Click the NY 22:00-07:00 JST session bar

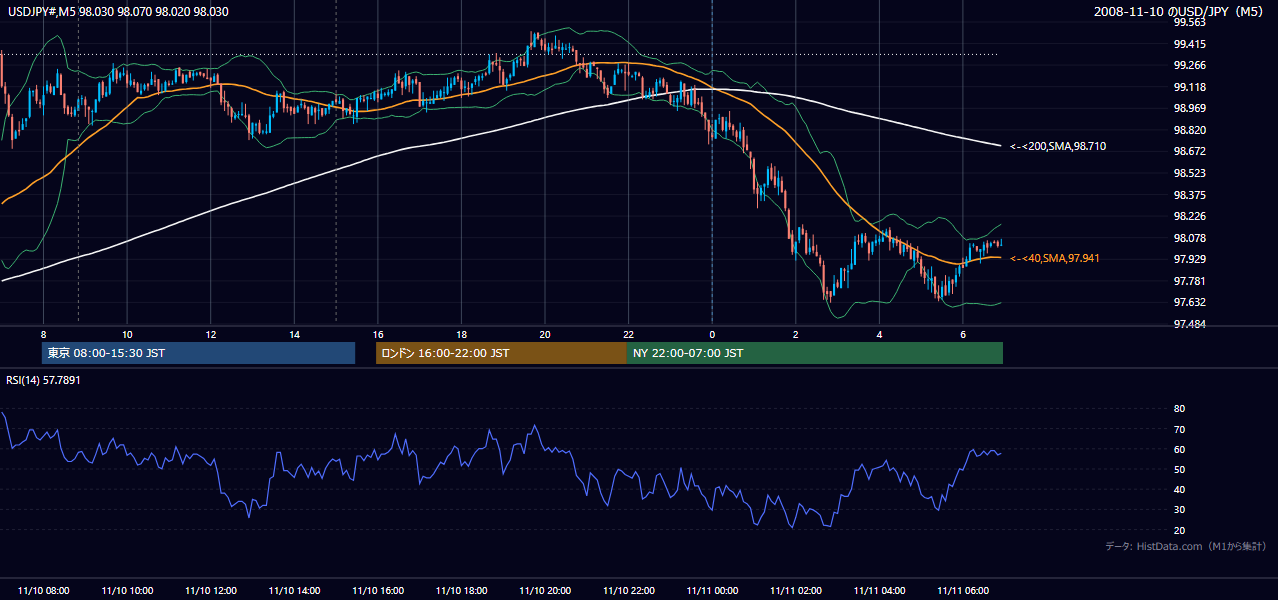[814, 353]
